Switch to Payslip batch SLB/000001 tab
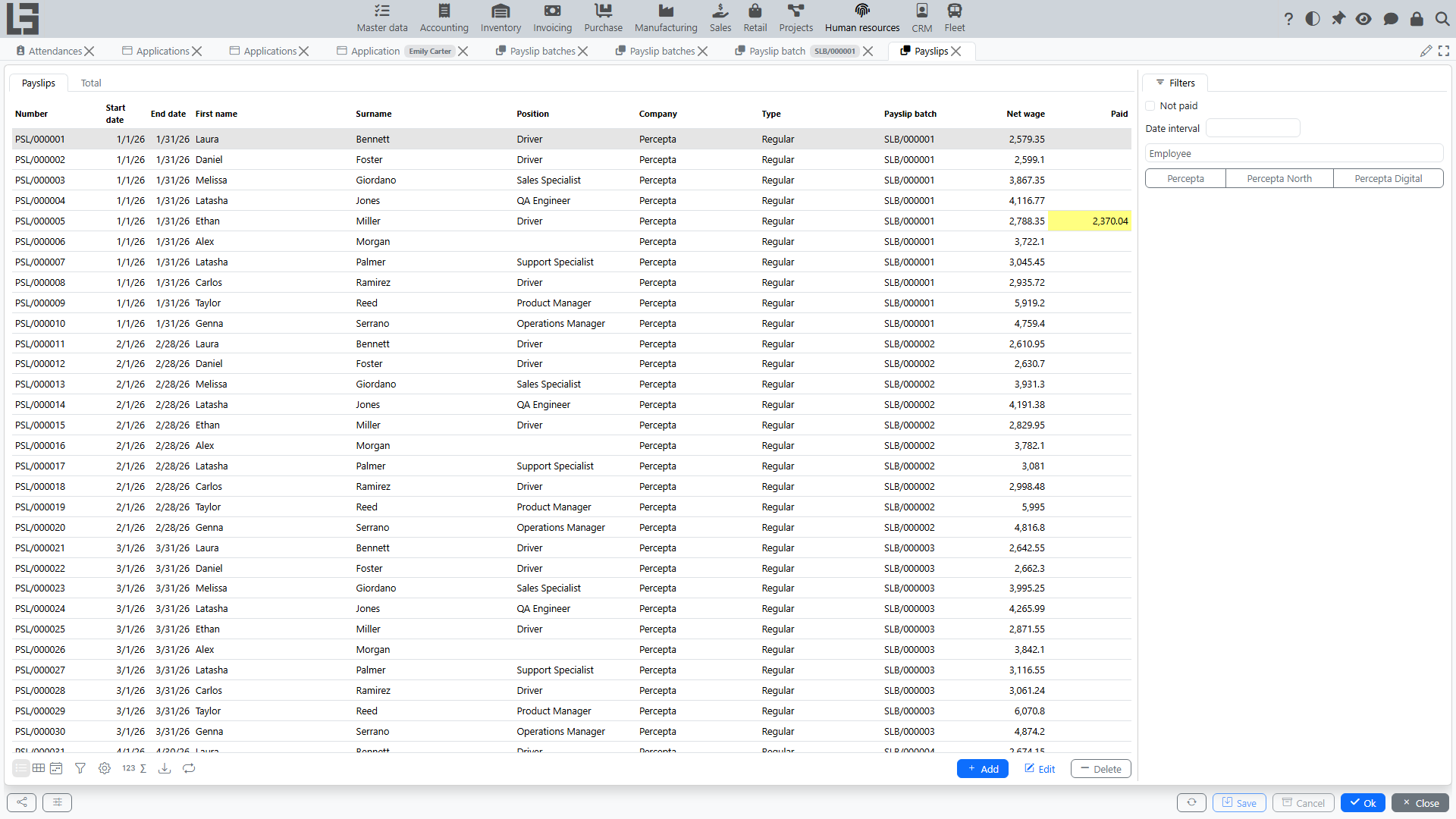This screenshot has width=1456, height=819. [x=796, y=51]
